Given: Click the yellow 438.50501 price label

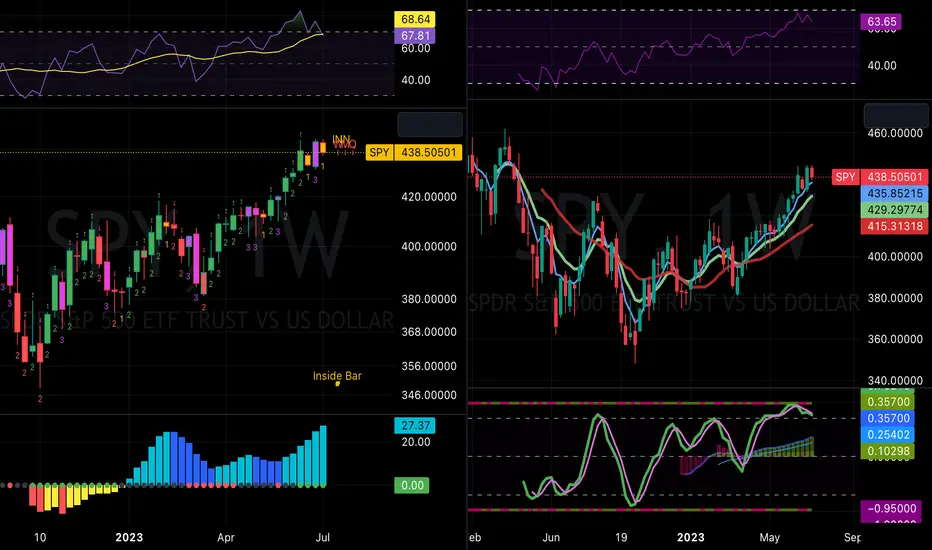Looking at the screenshot, I should click(428, 152).
